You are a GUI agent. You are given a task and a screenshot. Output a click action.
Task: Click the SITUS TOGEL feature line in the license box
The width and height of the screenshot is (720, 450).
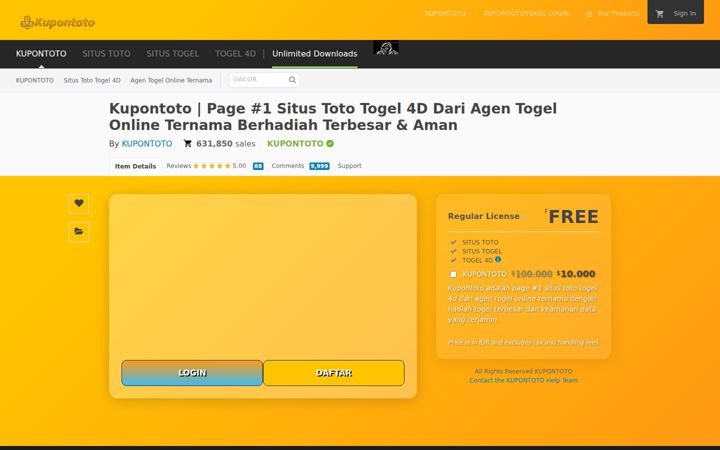tap(482, 251)
